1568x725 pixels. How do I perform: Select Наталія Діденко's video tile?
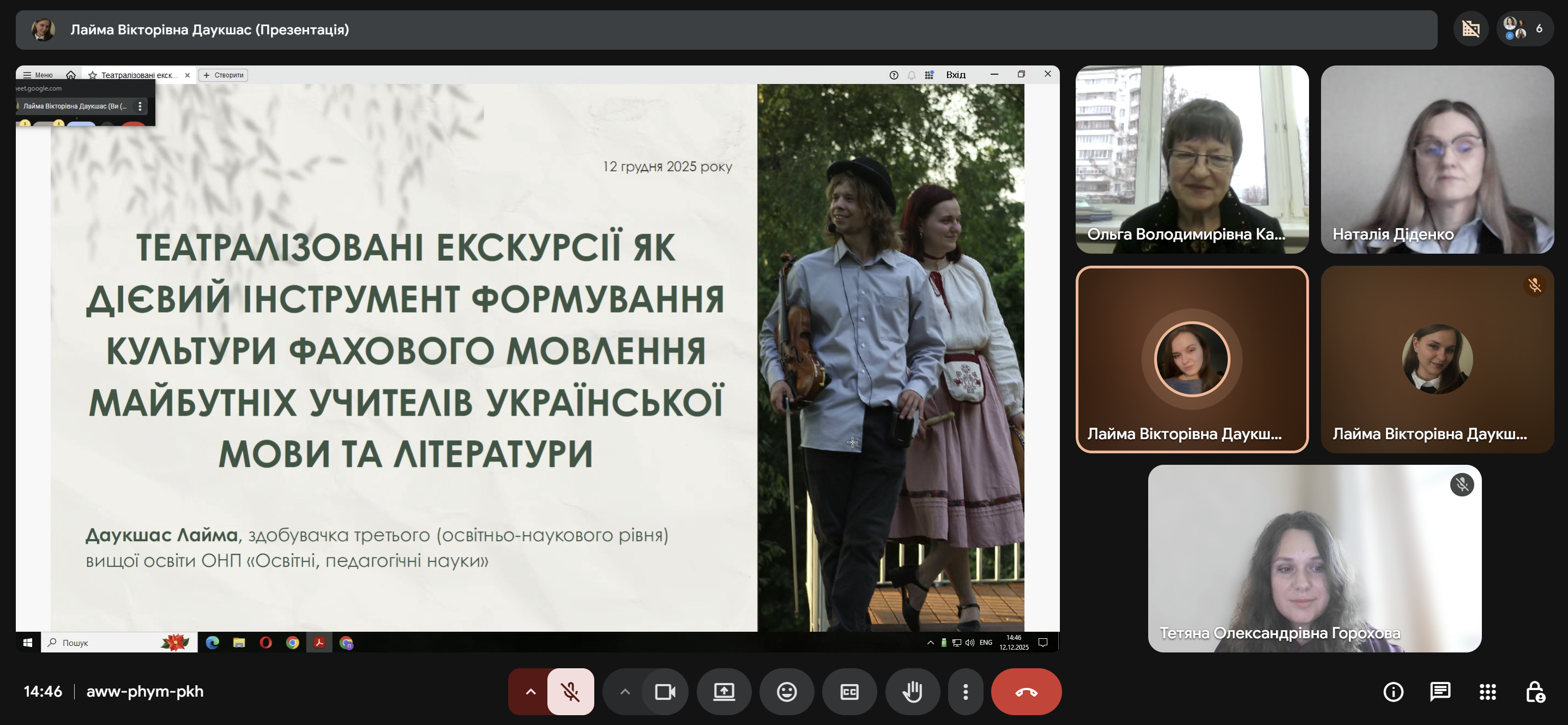[x=1437, y=159]
